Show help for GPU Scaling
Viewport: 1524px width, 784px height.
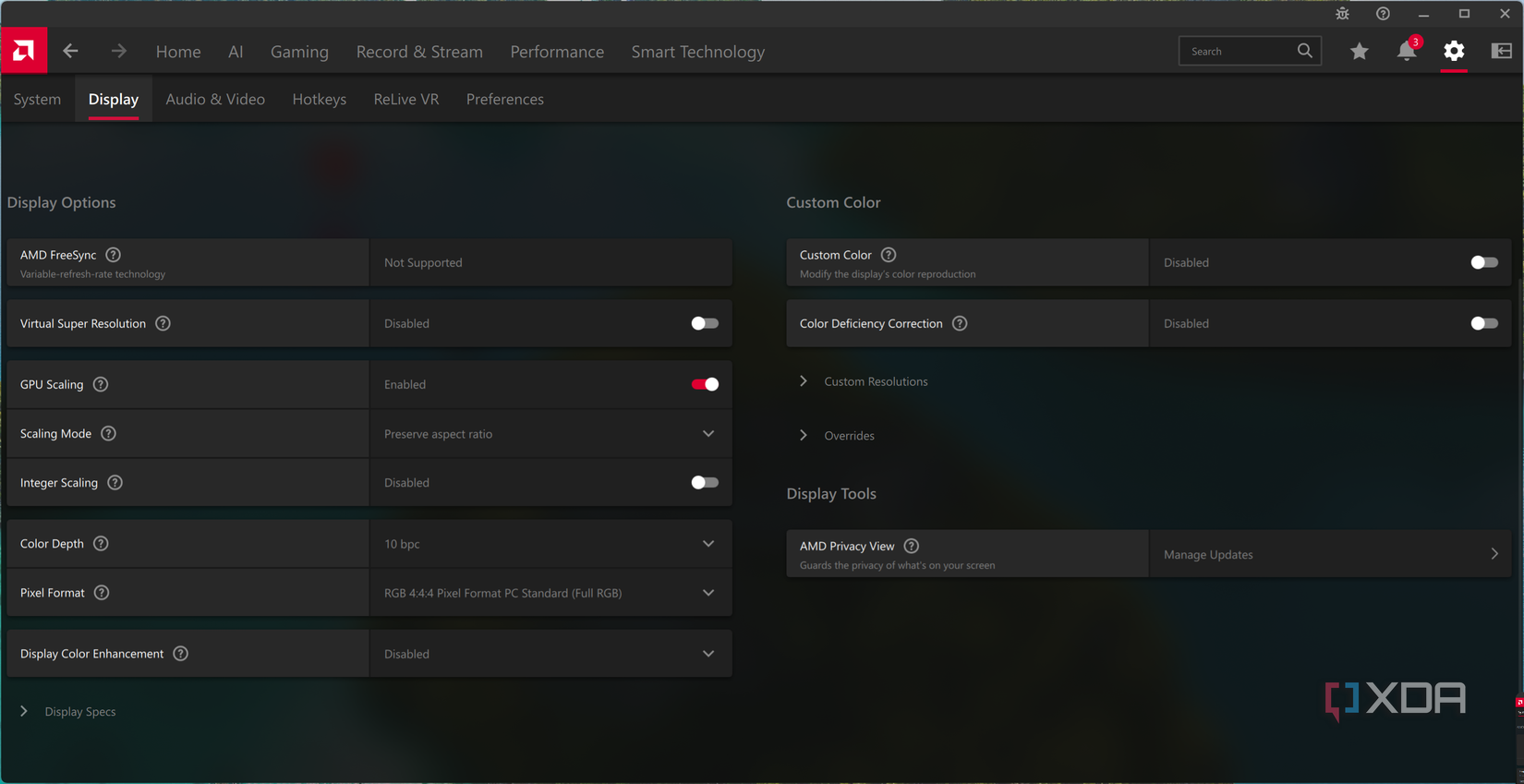coord(101,384)
